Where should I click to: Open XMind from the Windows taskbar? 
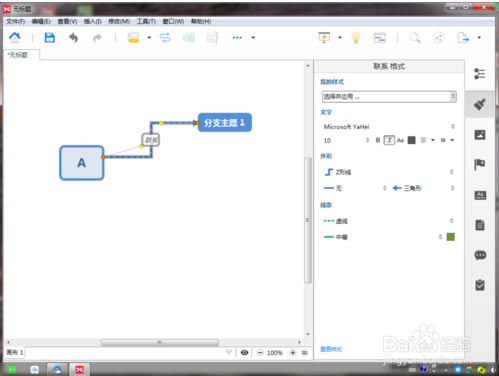coord(79,369)
